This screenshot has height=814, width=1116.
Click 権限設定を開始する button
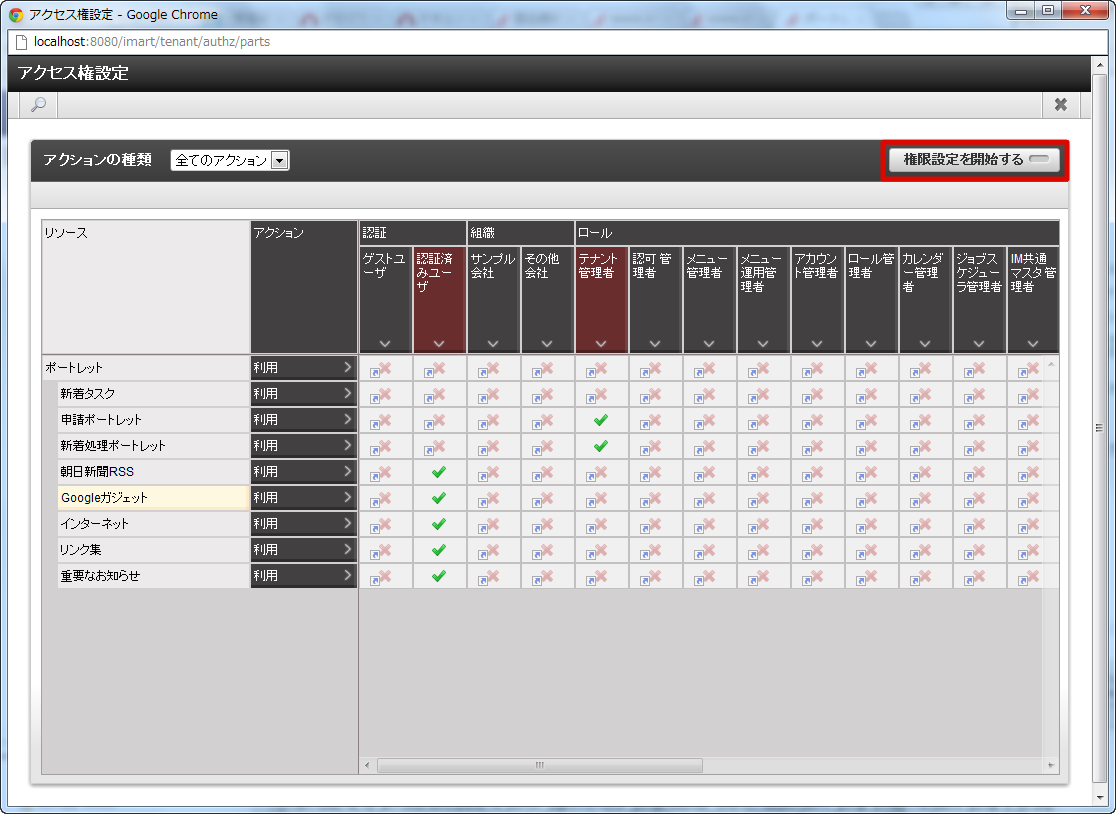pyautogui.click(x=974, y=159)
